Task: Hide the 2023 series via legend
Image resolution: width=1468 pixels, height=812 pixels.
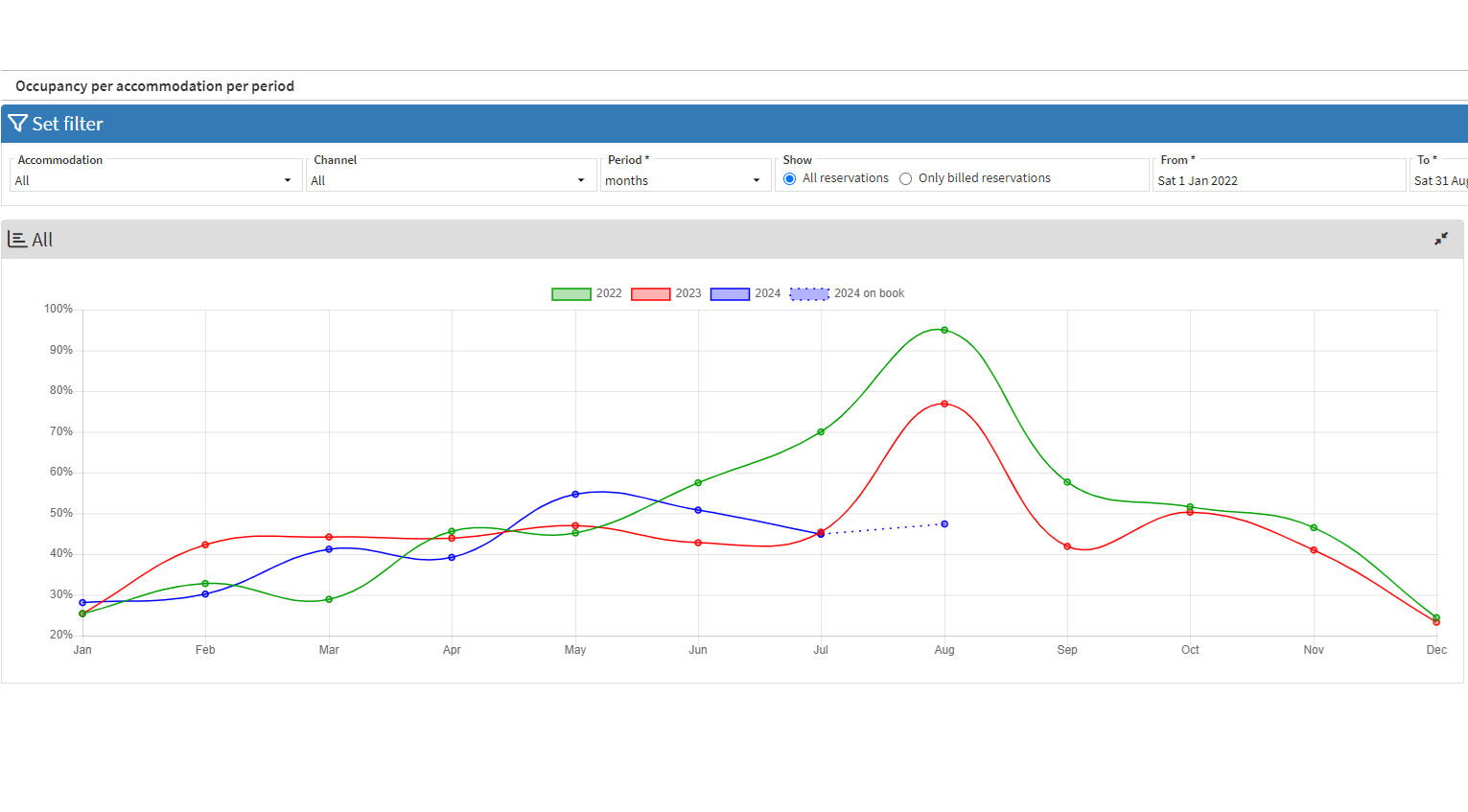Action: coord(666,293)
